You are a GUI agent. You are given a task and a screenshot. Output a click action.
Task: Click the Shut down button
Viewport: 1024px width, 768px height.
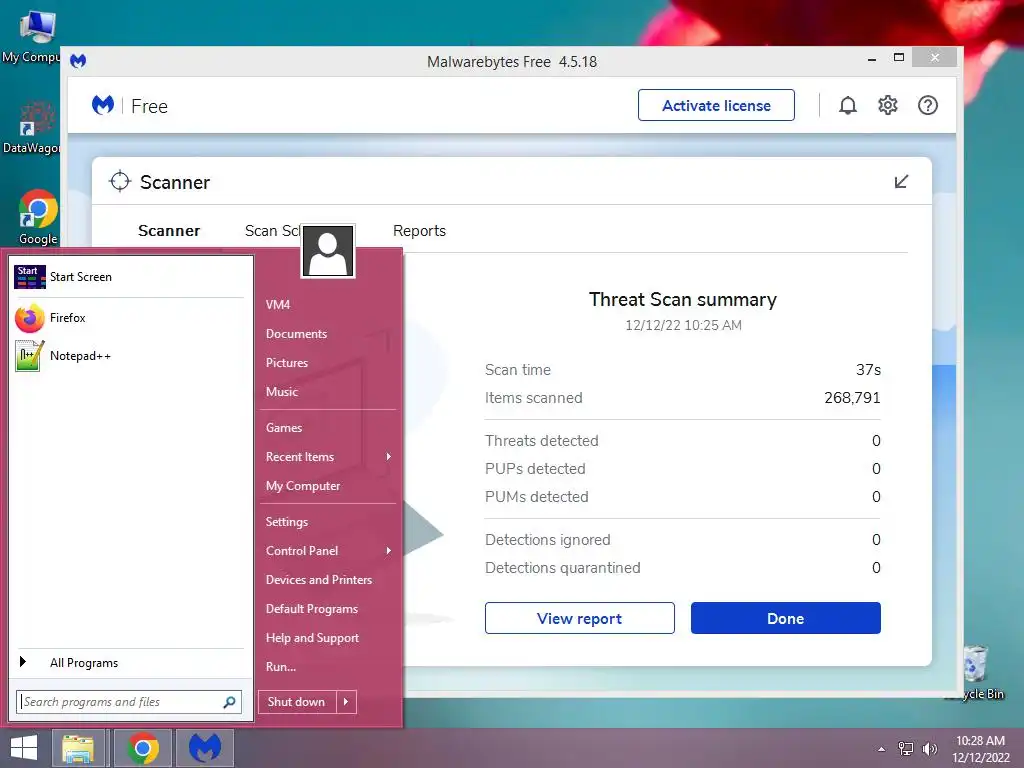coord(297,702)
